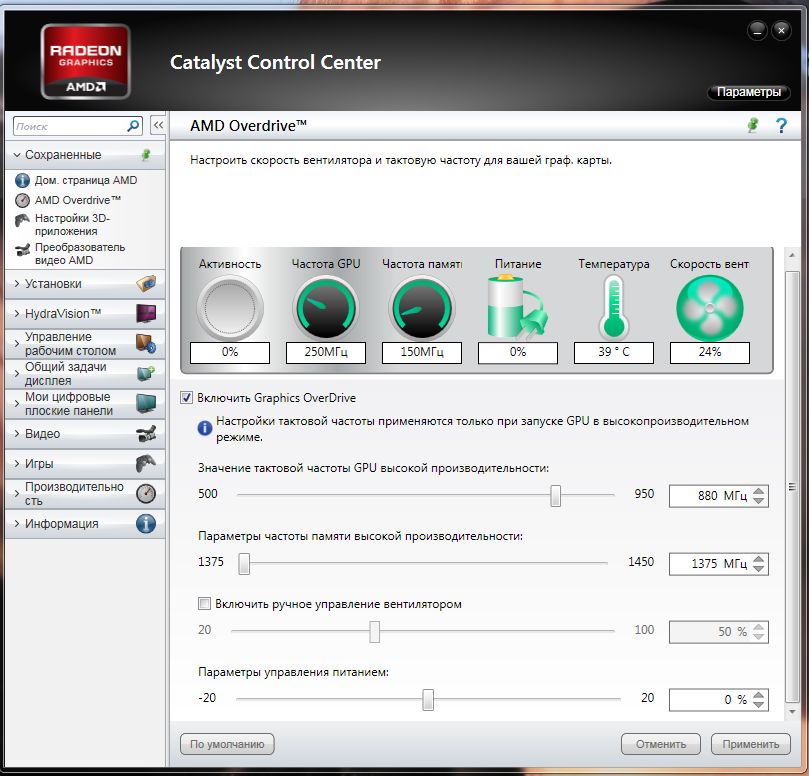Click the search magnifier icon
809x776 pixels.
tap(134, 126)
